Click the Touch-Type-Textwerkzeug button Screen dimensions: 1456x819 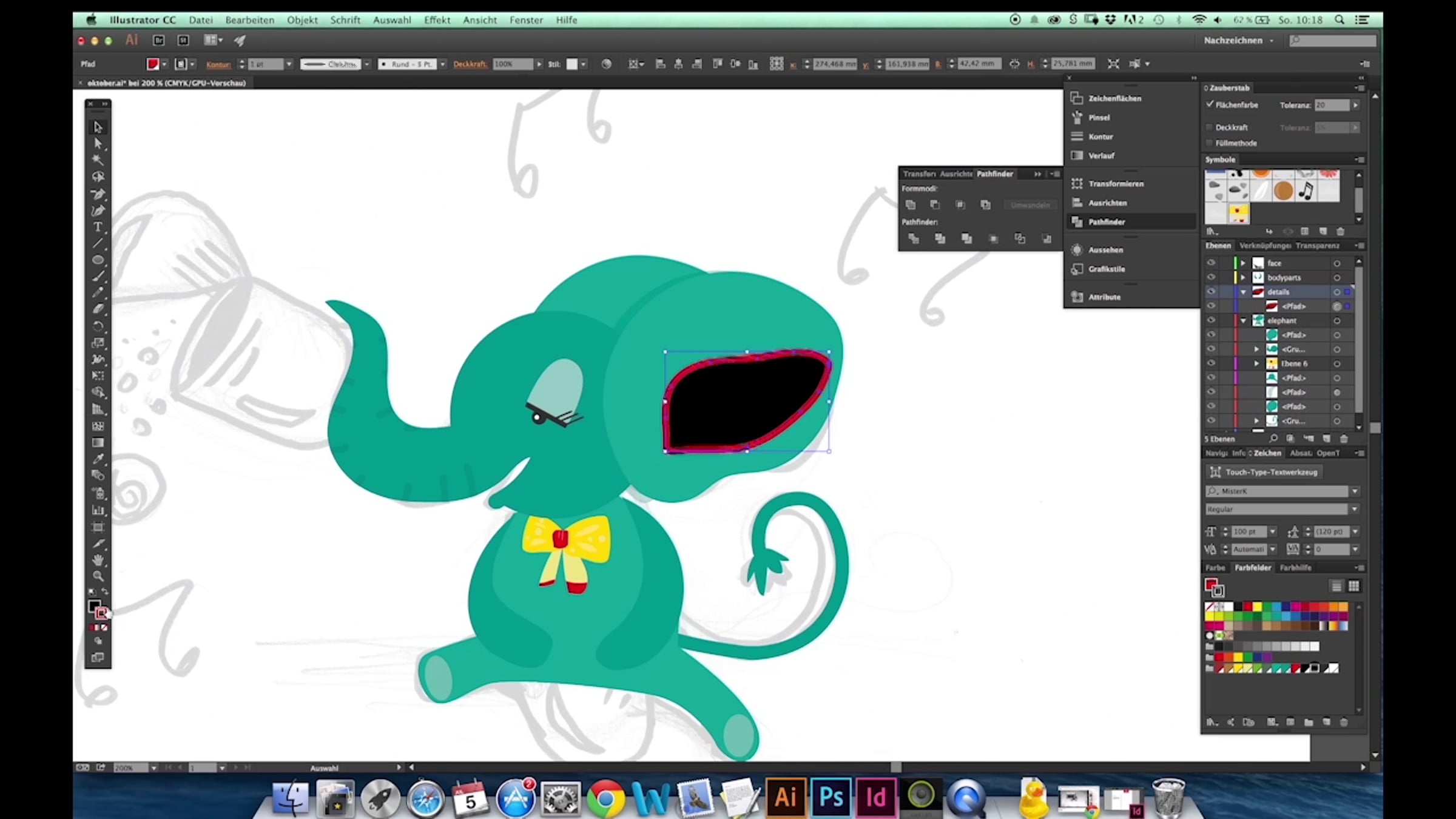[x=1264, y=472]
